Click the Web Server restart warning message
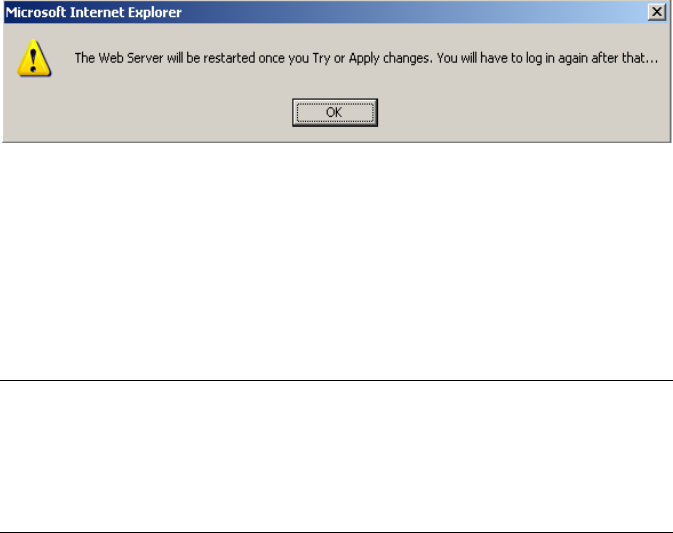673x533 pixels. [366, 58]
